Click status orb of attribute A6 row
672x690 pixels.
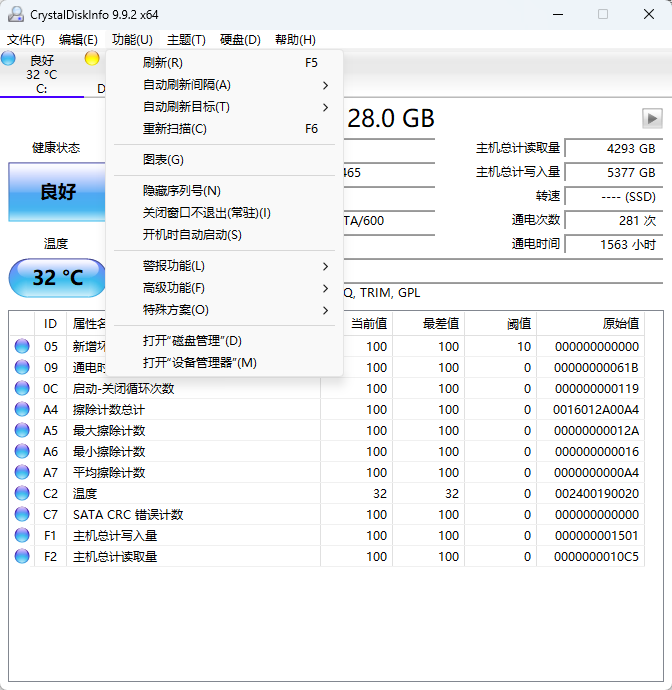point(22,451)
